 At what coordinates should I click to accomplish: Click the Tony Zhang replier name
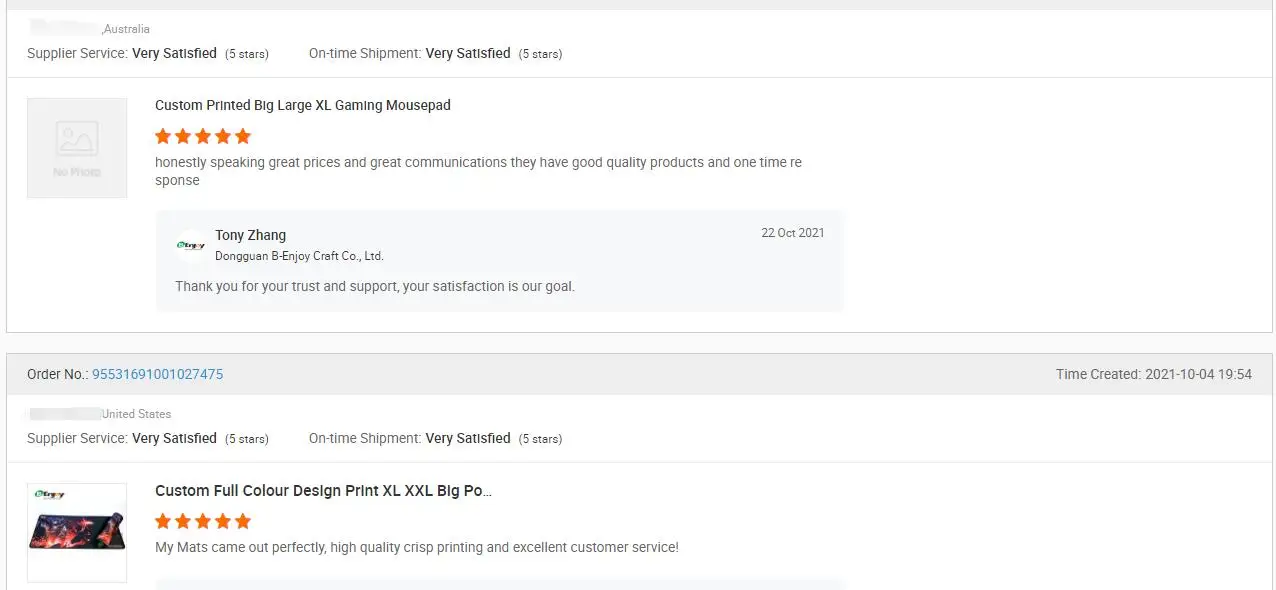coord(250,235)
